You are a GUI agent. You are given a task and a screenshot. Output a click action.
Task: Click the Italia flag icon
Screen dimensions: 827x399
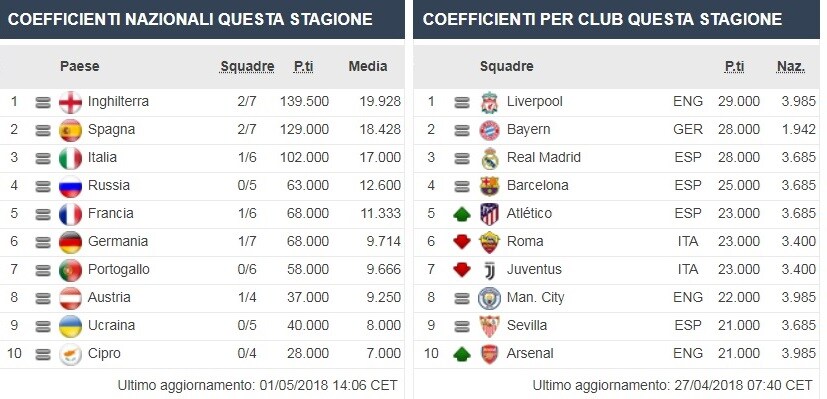(x=70, y=158)
